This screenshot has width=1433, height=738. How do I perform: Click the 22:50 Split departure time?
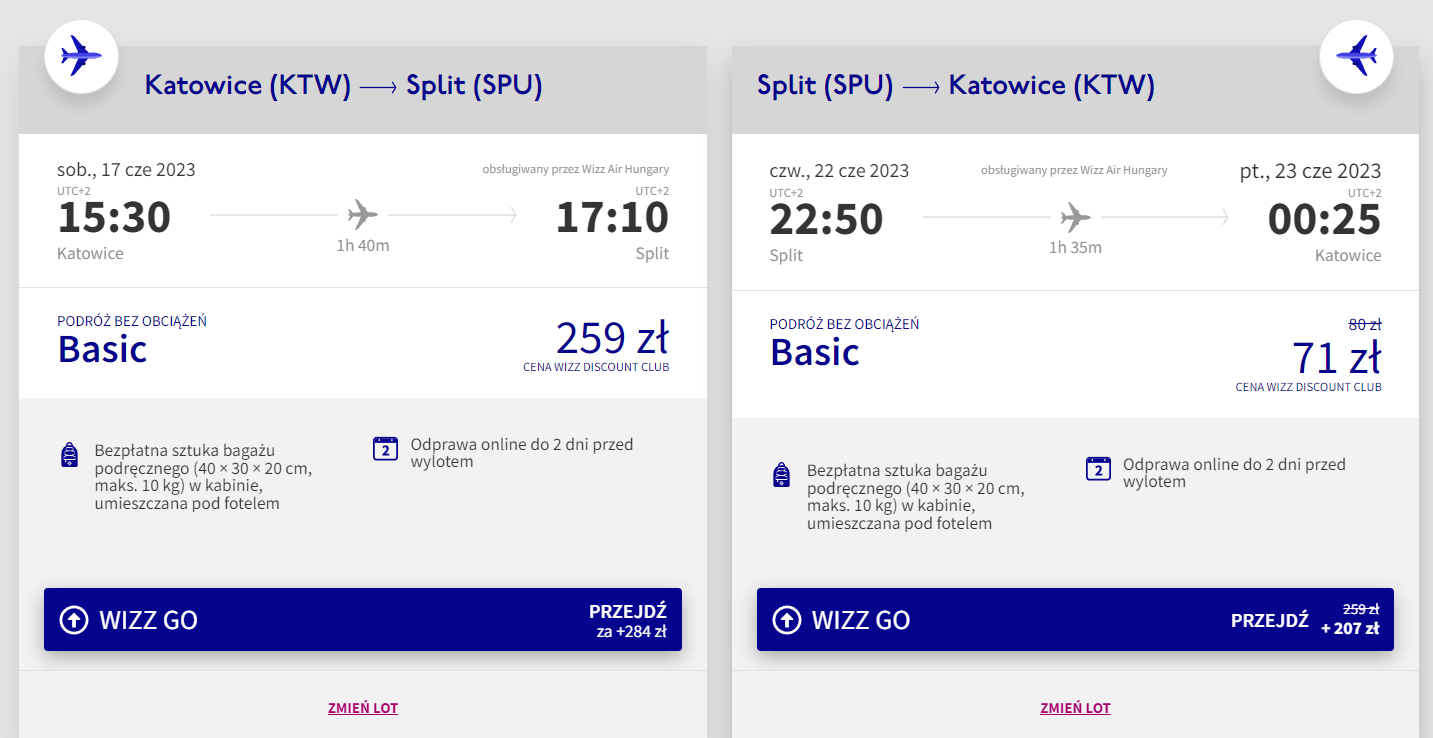point(826,219)
